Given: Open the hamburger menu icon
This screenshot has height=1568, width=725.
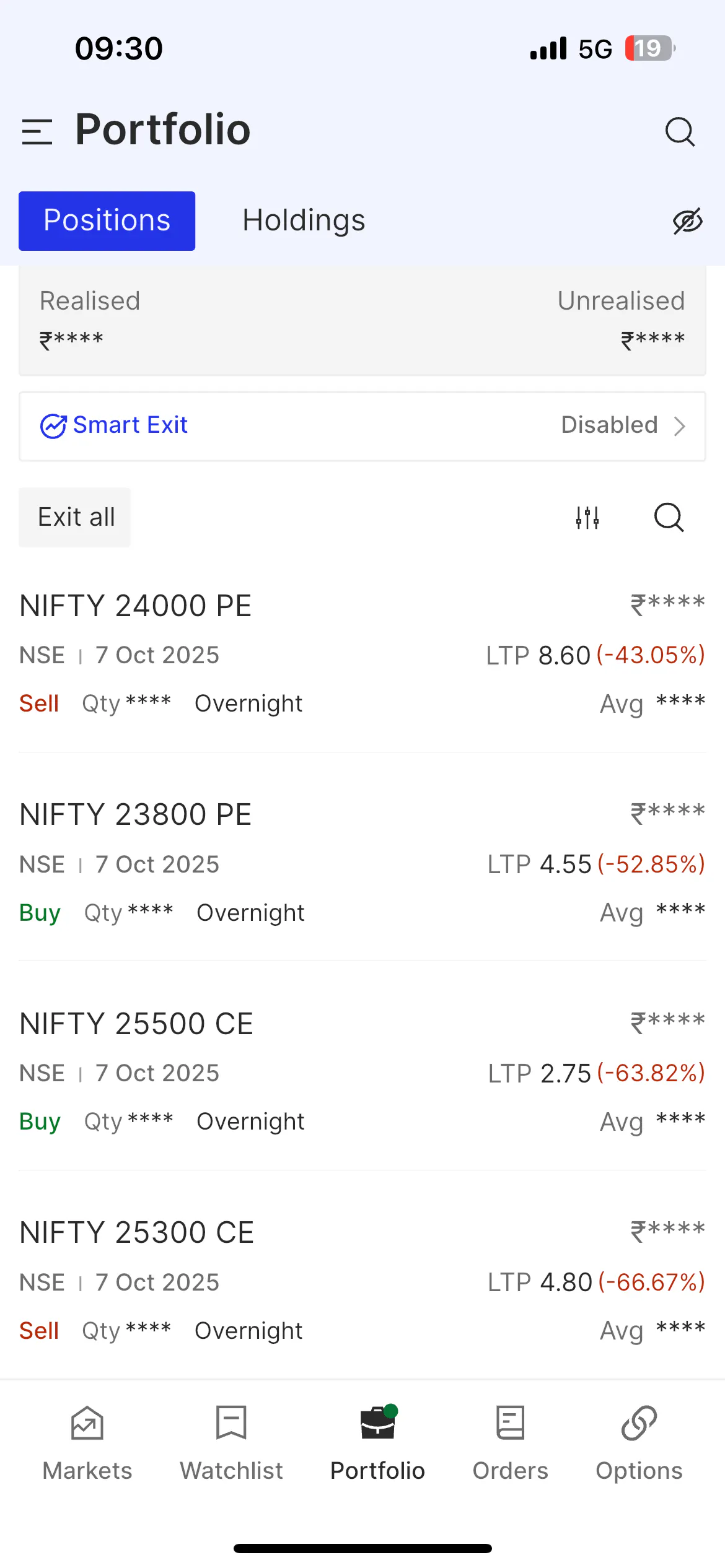Looking at the screenshot, I should [37, 132].
